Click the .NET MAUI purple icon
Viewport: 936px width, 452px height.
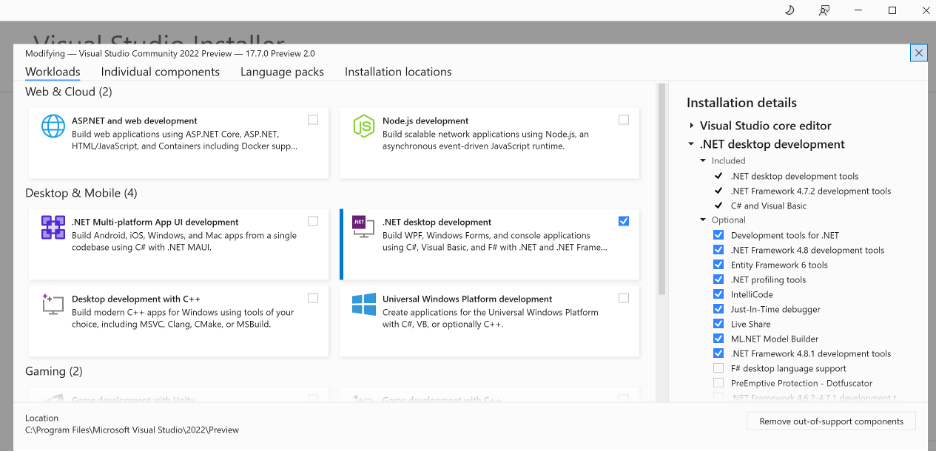53,227
